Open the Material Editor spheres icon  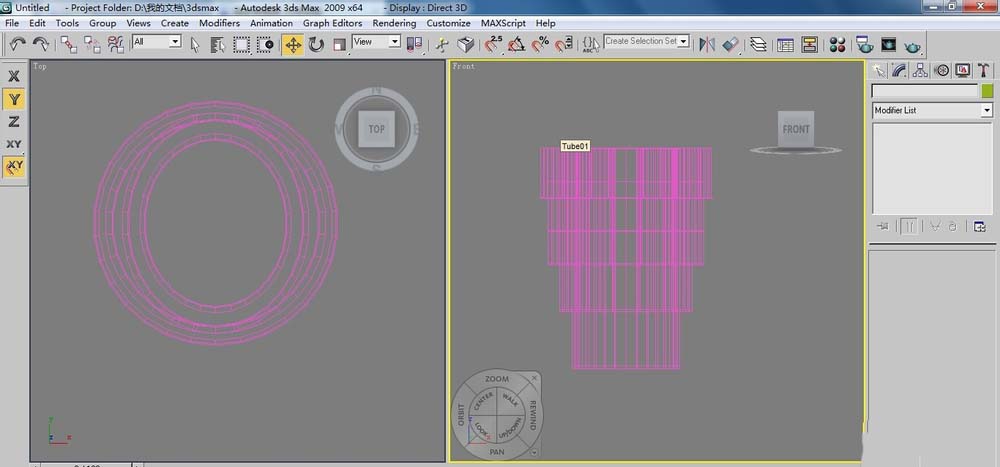pos(838,45)
